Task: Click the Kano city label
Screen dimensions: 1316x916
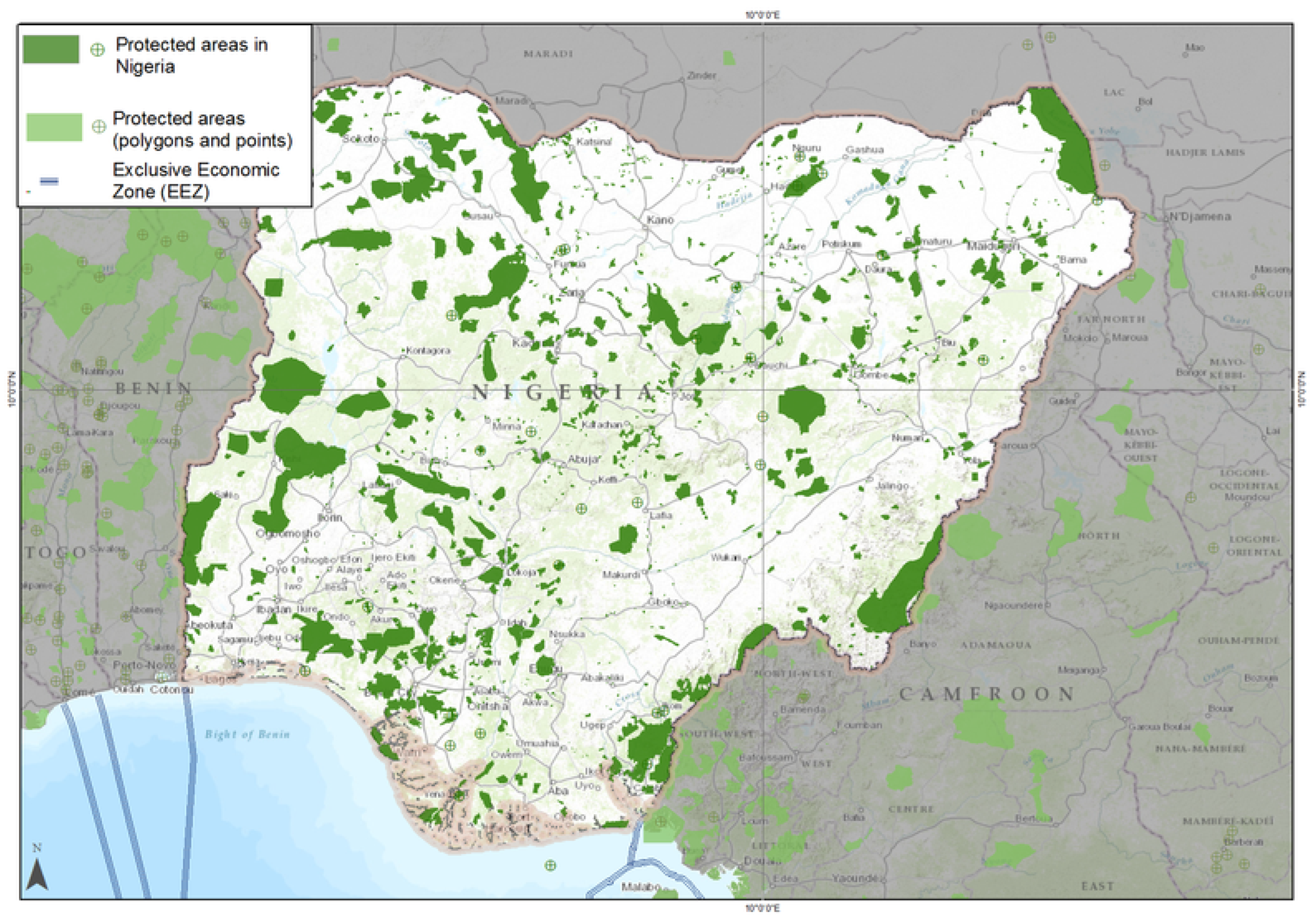Action: [660, 220]
